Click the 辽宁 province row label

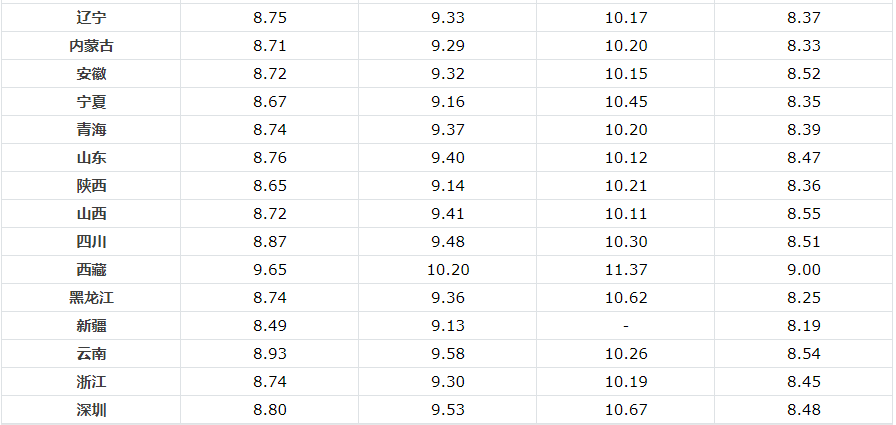pos(91,18)
